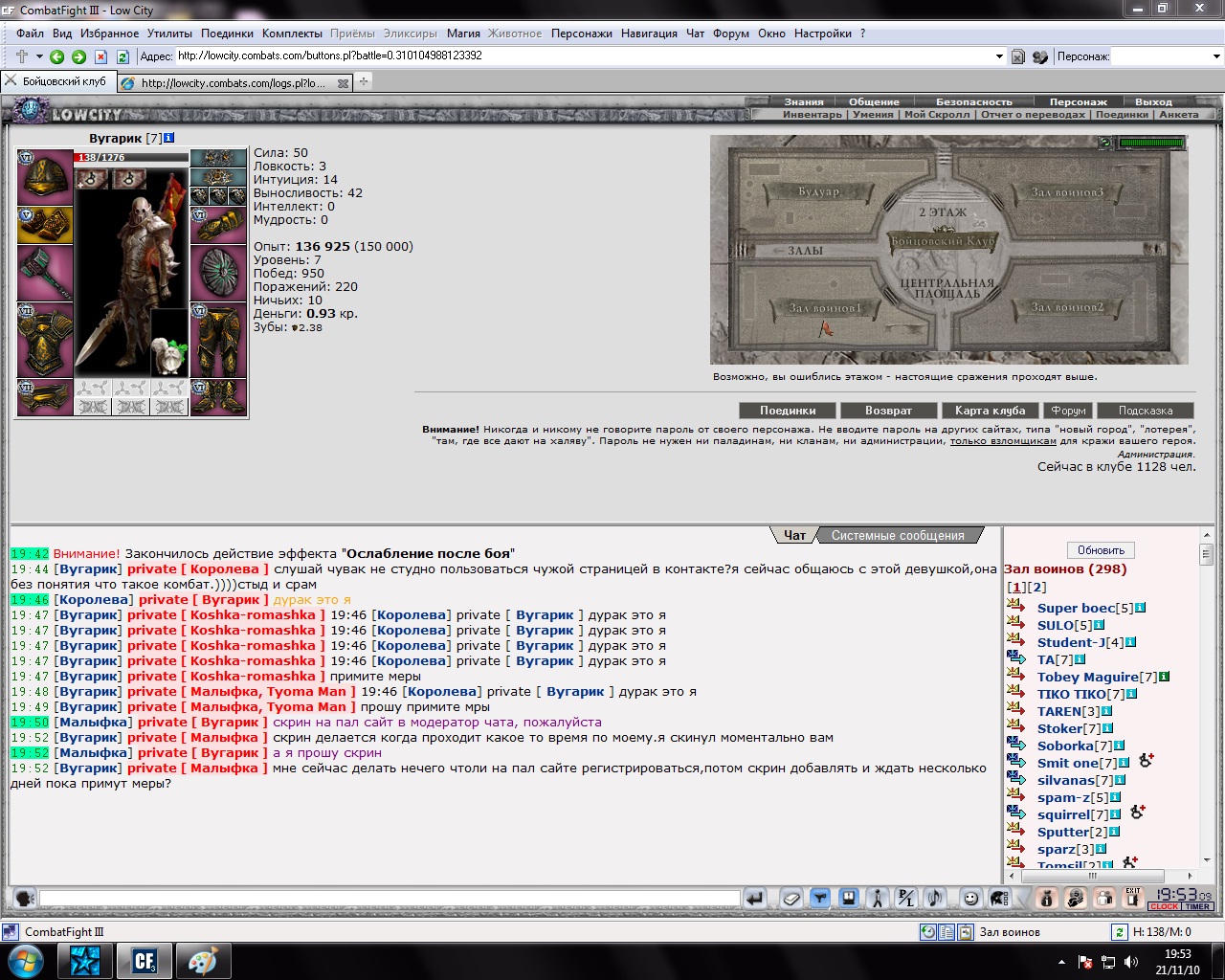
Task: Expand the address bar history dropdown
Action: click(x=999, y=56)
